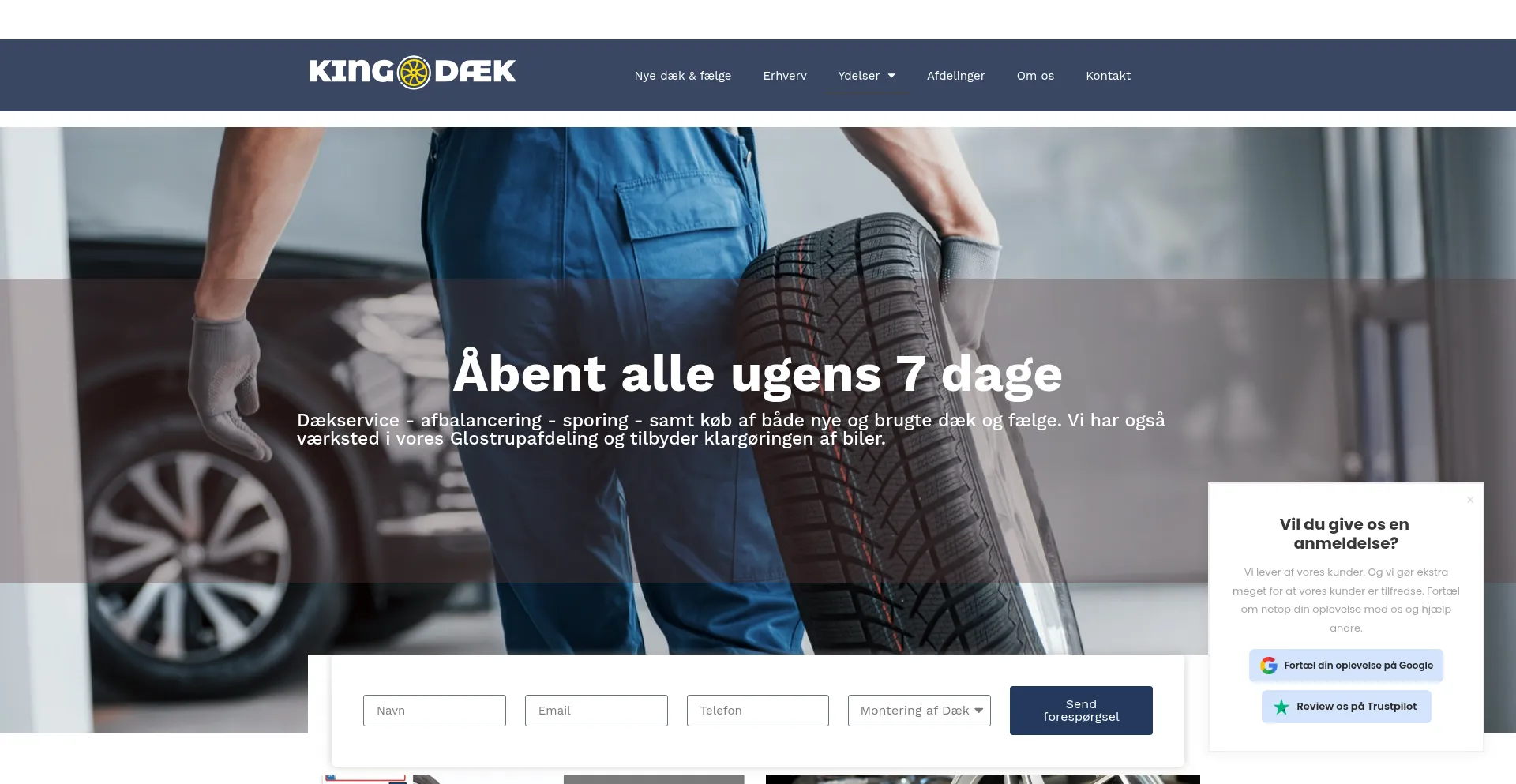Expand the Ydelser menu arrow

click(891, 76)
